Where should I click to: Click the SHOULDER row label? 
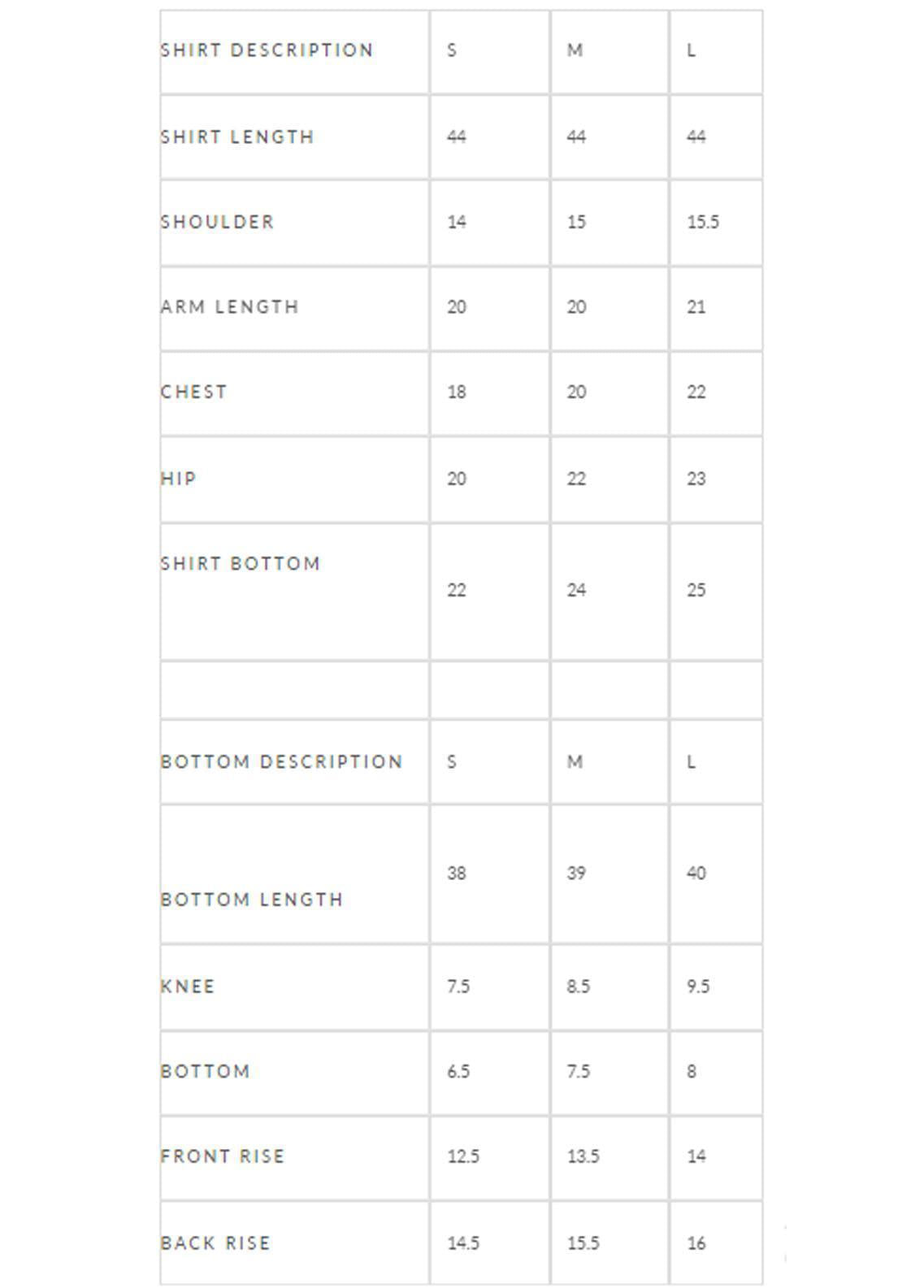pos(217,222)
